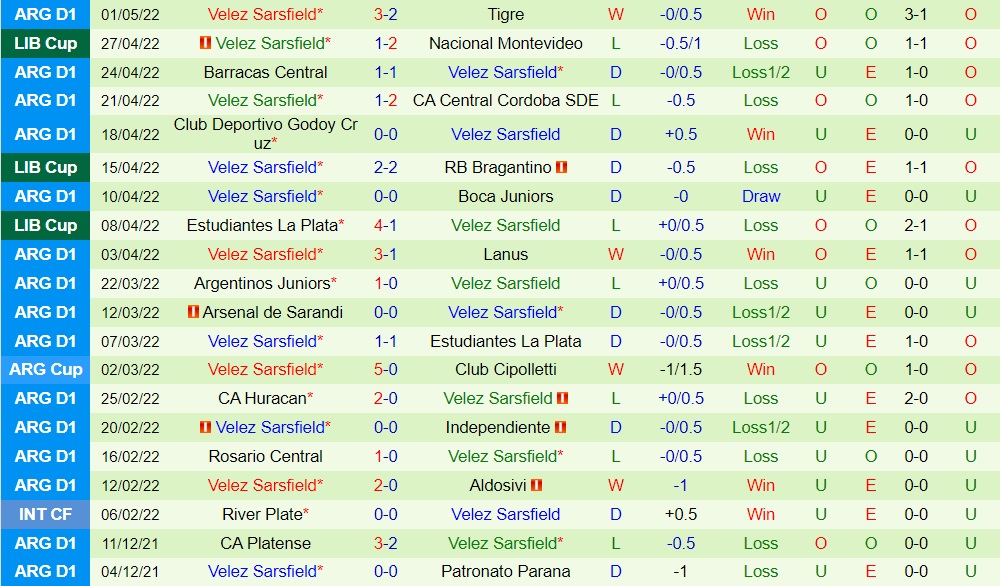Click red card icon in the CA Huracan row
The height and width of the screenshot is (586, 1000).
[563, 398]
